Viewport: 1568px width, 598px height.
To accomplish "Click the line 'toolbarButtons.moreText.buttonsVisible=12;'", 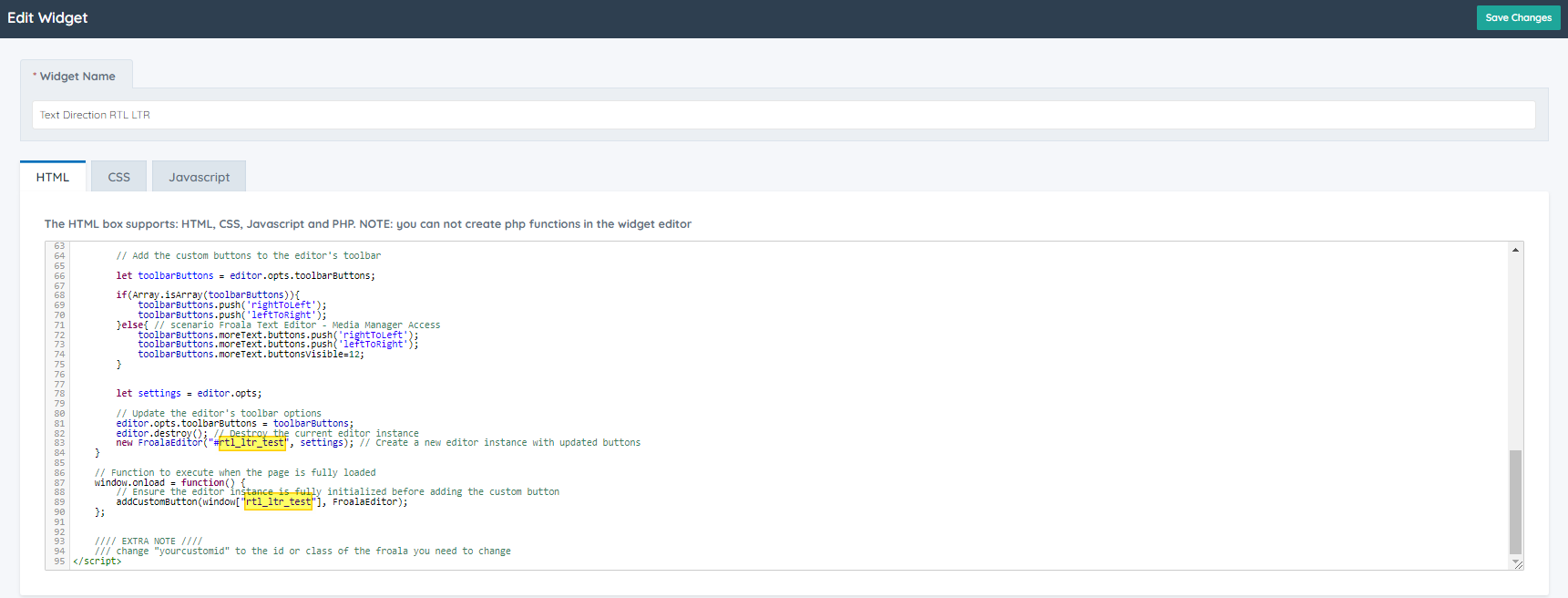I will pos(251,354).
